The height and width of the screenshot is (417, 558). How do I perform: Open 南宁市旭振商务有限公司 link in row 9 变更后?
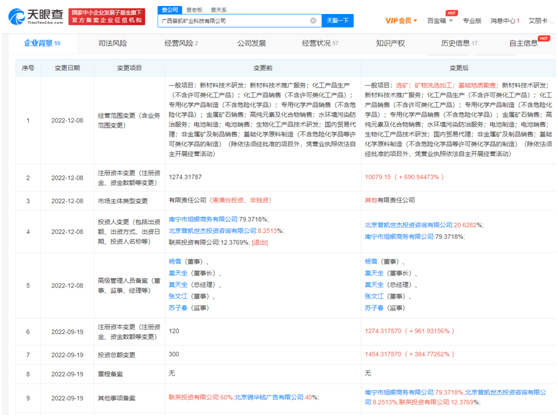[399, 392]
